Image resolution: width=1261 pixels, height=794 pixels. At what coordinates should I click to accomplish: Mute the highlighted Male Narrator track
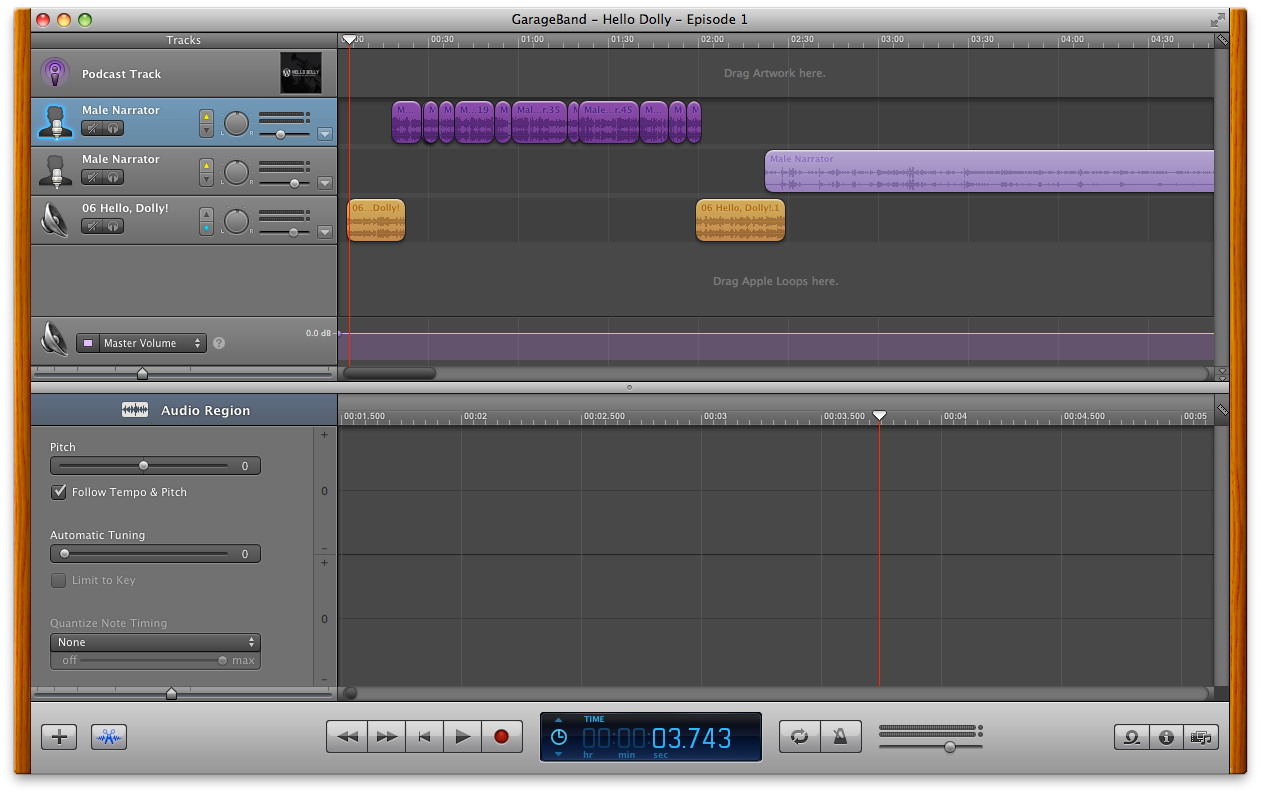(x=92, y=128)
